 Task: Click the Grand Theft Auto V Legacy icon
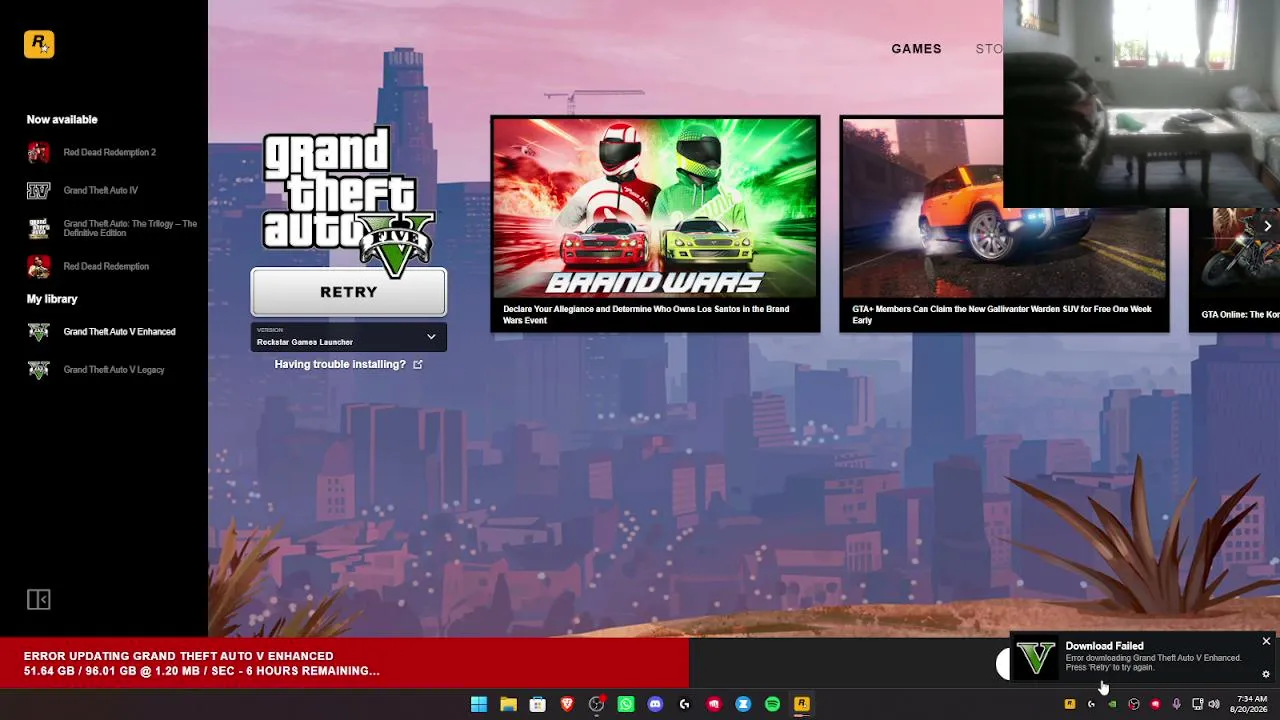pos(38,370)
